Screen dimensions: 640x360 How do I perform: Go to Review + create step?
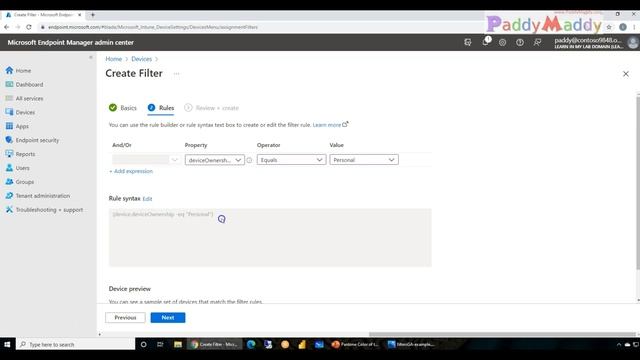[x=211, y=108]
